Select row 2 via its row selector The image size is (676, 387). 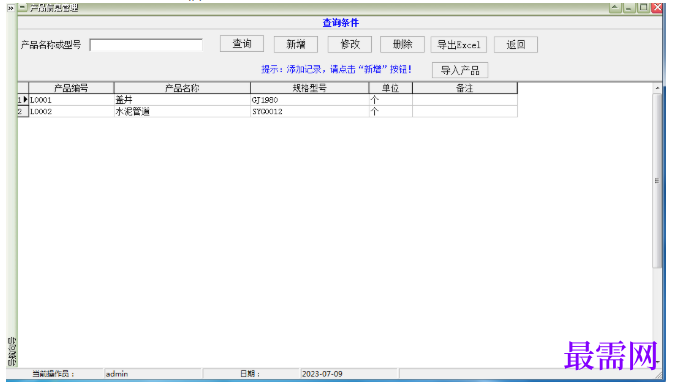point(23,111)
